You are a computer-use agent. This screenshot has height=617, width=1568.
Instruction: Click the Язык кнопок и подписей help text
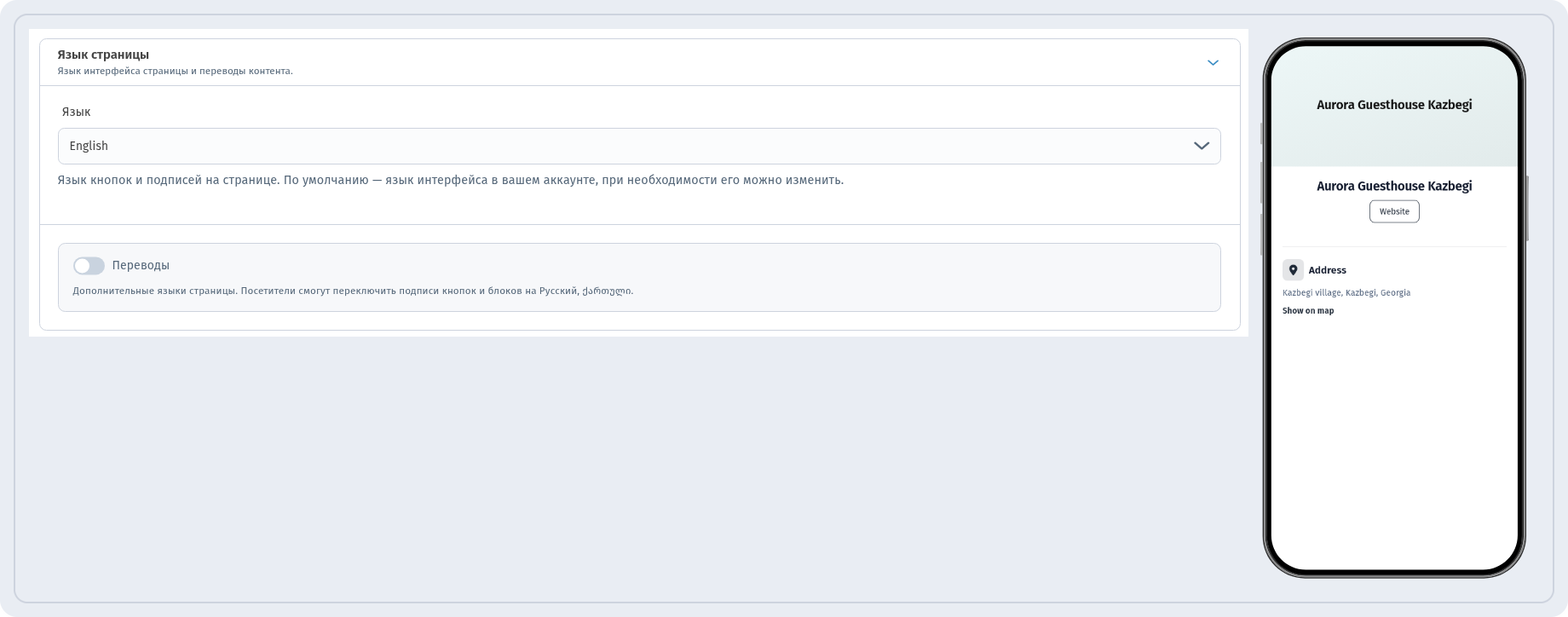point(450,181)
